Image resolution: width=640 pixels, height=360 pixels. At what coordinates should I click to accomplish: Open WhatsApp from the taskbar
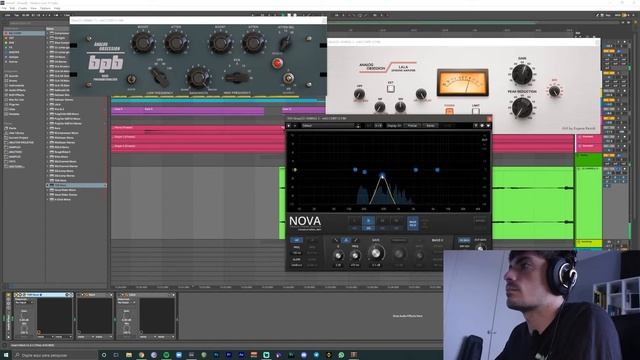pos(341,355)
